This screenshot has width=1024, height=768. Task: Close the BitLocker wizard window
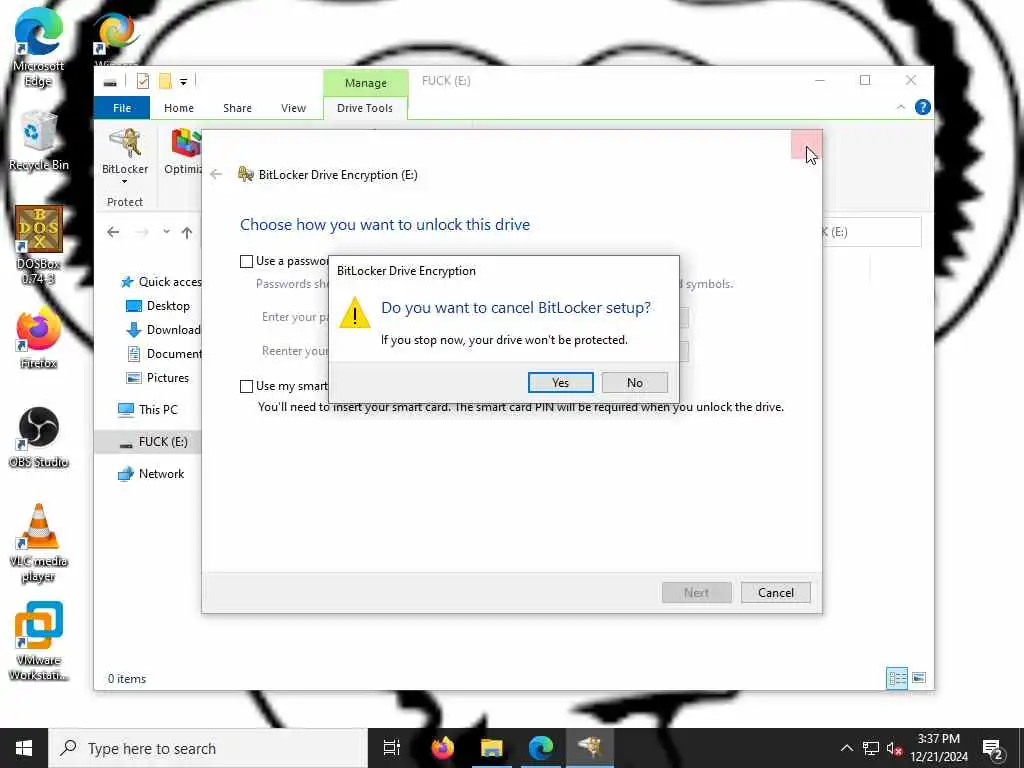coord(807,144)
